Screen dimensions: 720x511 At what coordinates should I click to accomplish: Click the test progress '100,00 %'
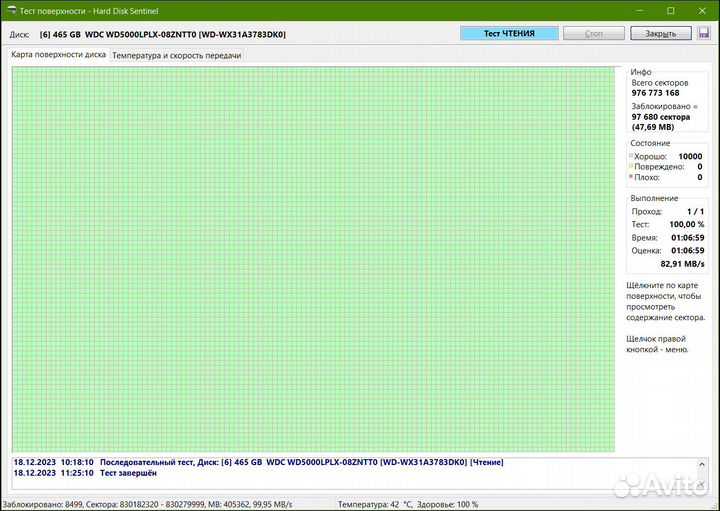686,225
